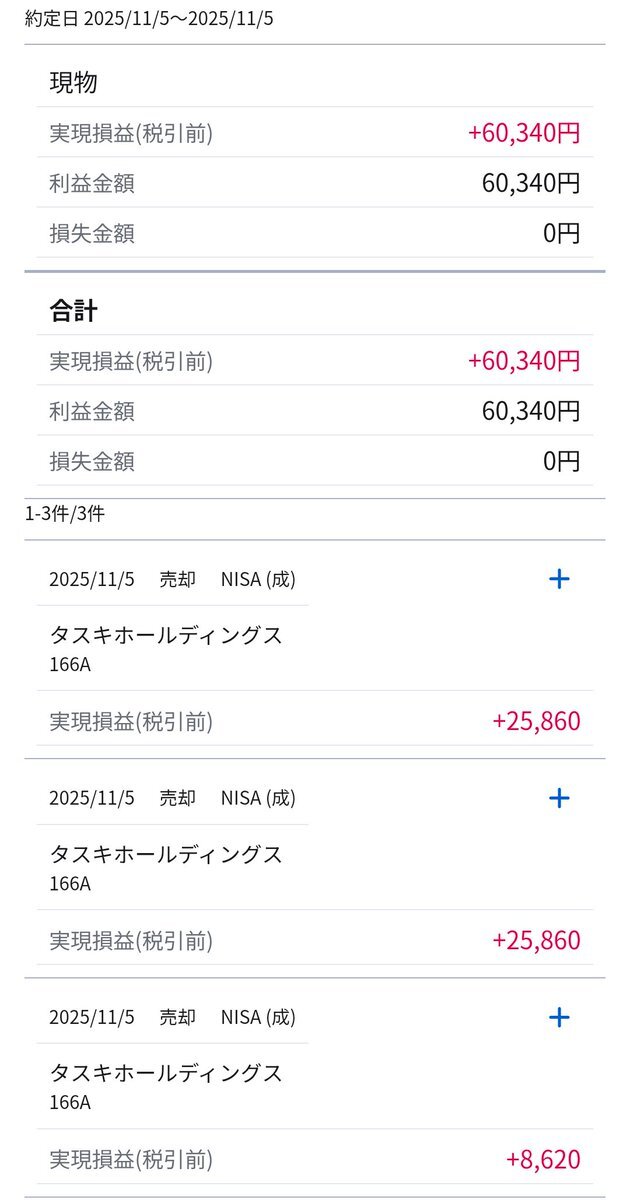Select the 利益金額 row under 合計
Screen dimensions: 630x1200
click(x=314, y=411)
